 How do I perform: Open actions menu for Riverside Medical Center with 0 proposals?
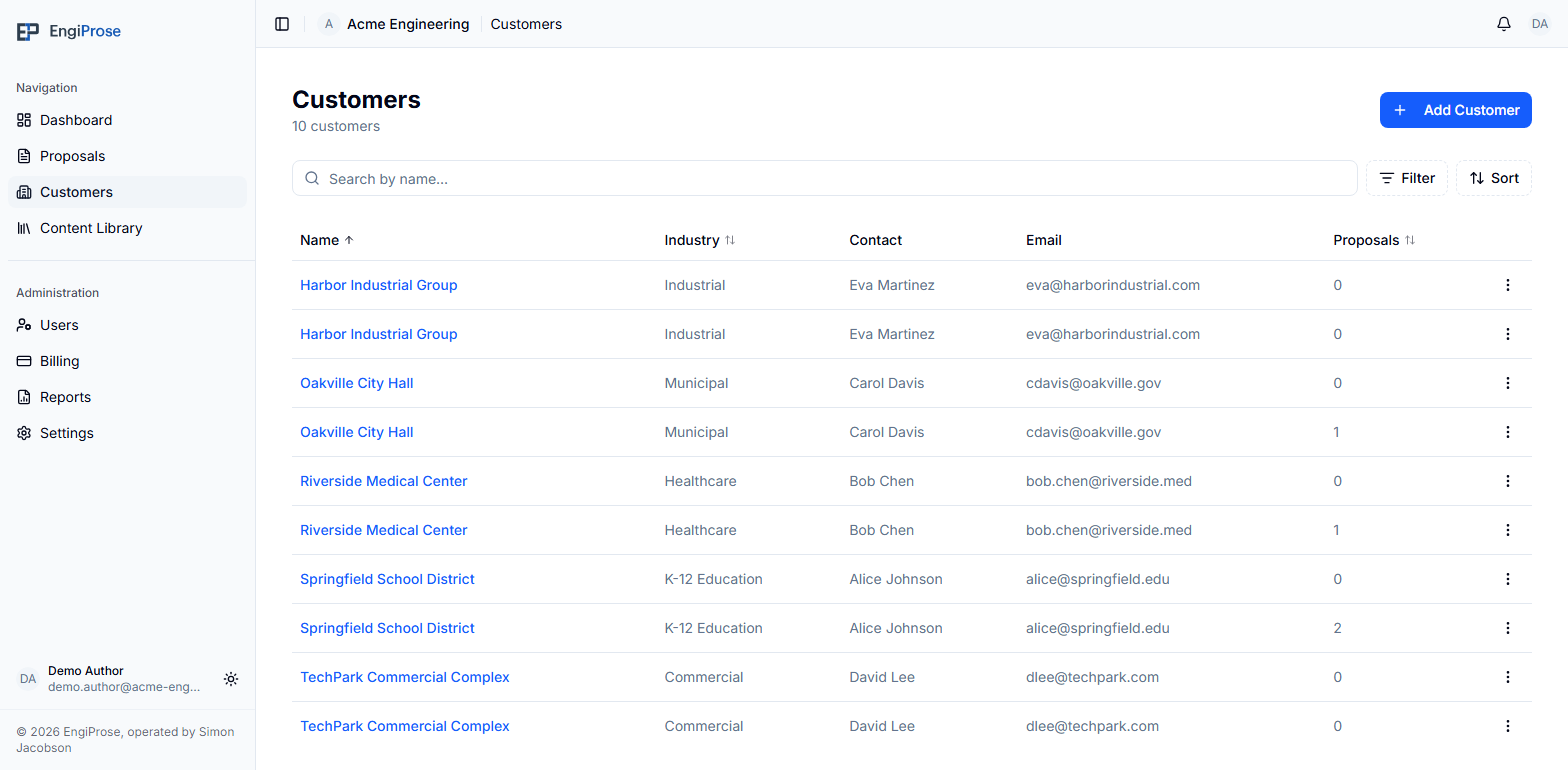(x=1508, y=481)
